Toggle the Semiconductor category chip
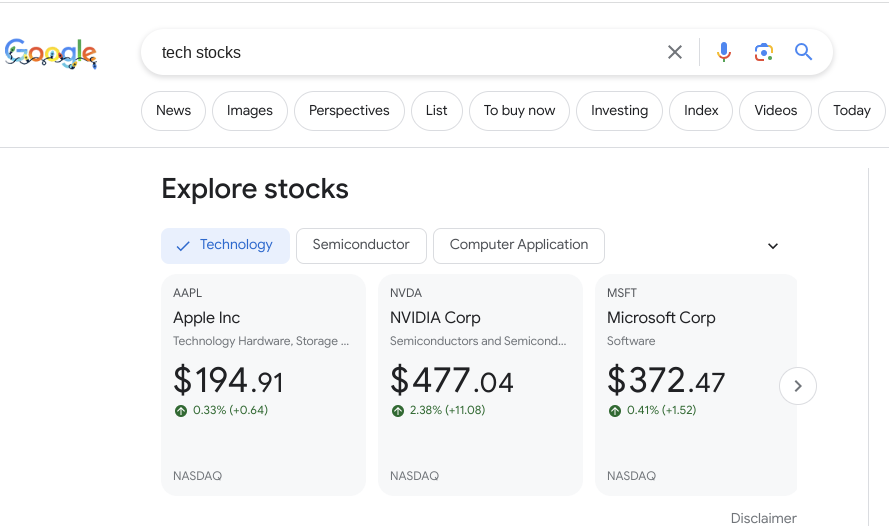The height and width of the screenshot is (526, 889). [x=361, y=245]
